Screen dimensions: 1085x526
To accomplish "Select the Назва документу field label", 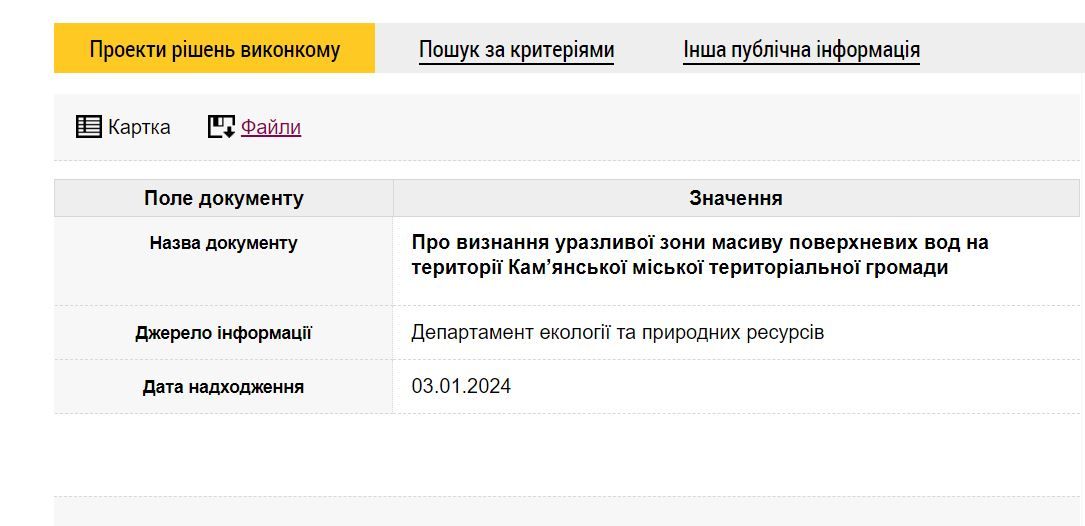I will click(223, 243).
